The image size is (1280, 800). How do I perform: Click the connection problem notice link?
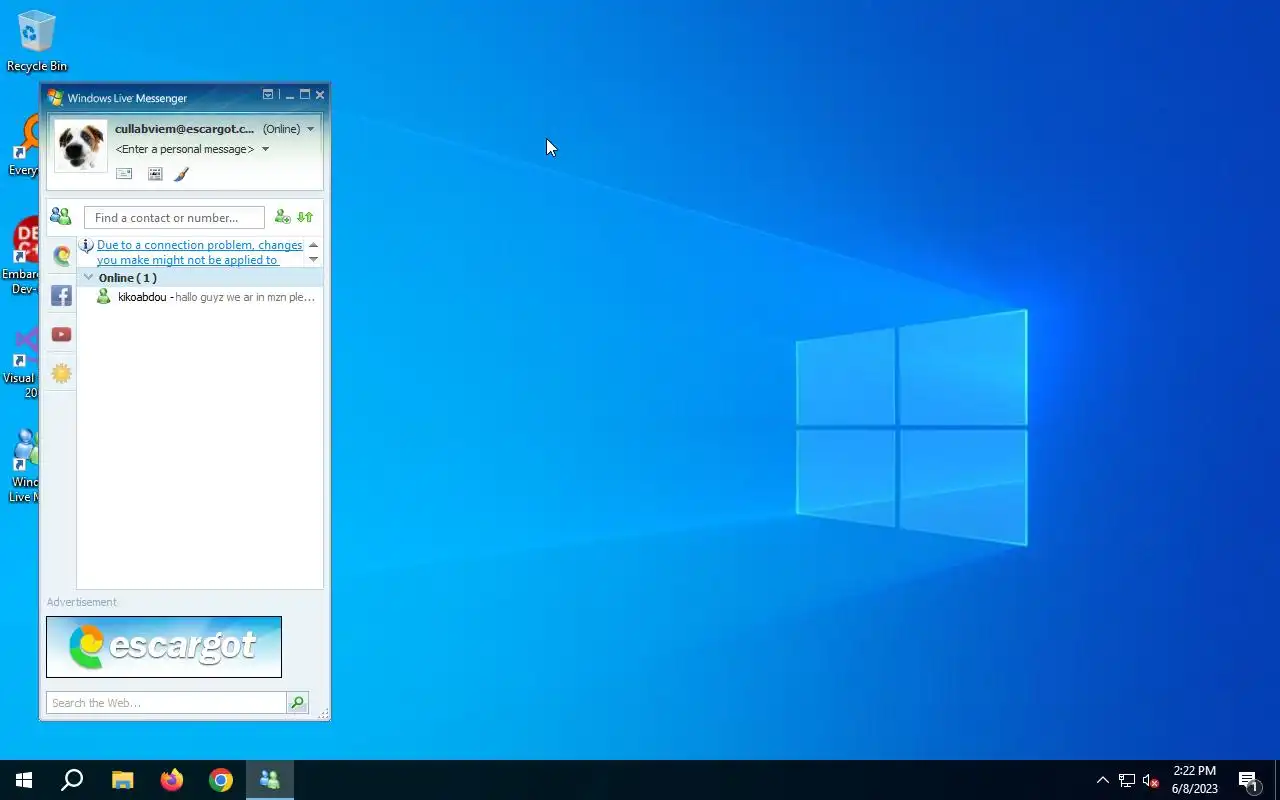coord(199,252)
